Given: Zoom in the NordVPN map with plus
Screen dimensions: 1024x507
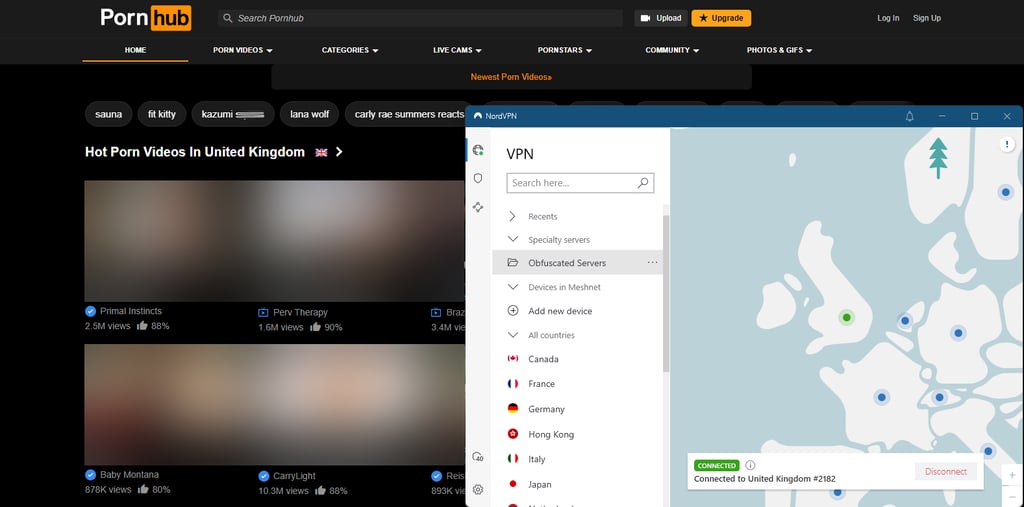Looking at the screenshot, I should (1012, 475).
